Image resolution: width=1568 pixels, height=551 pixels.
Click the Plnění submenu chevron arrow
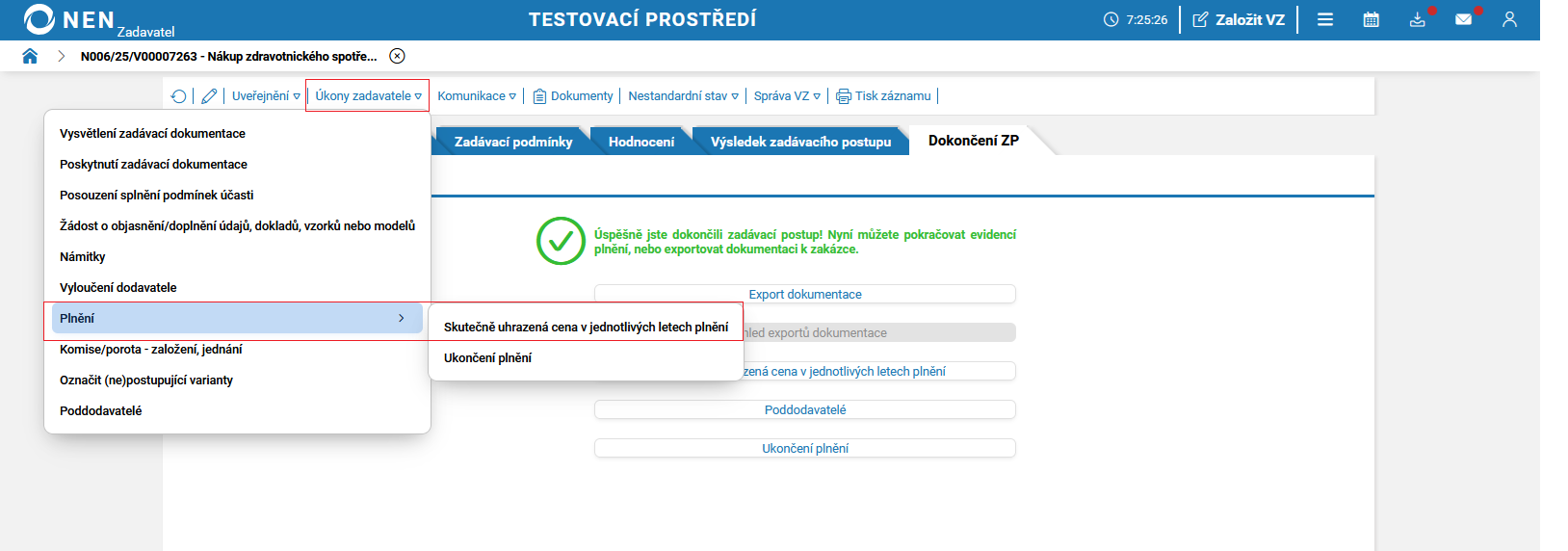coord(402,318)
